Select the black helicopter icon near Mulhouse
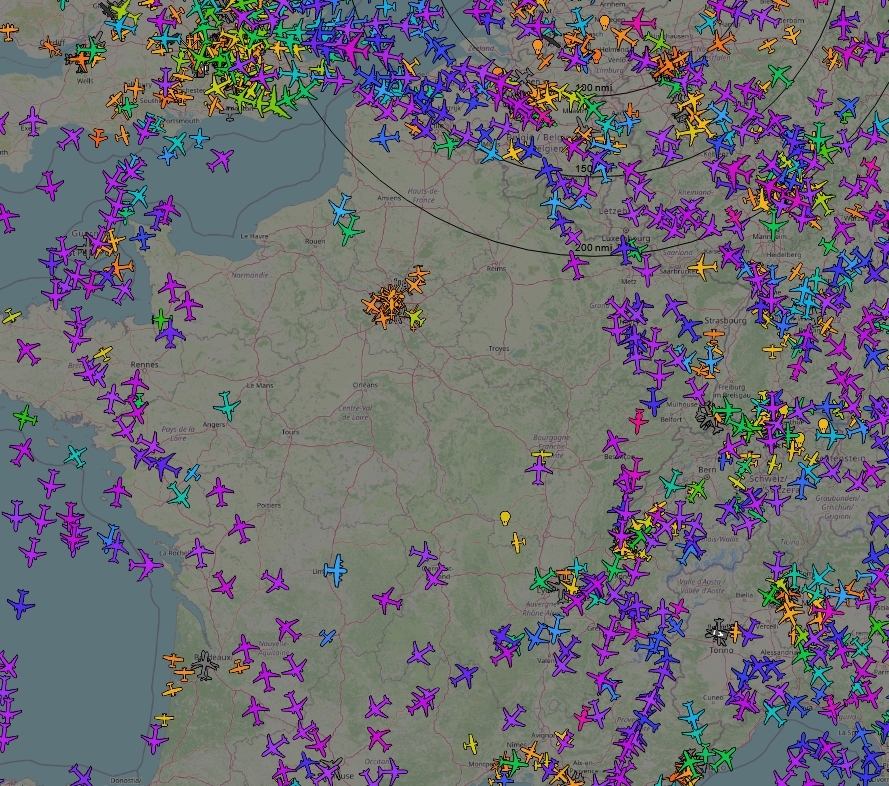The image size is (889, 786). [706, 417]
